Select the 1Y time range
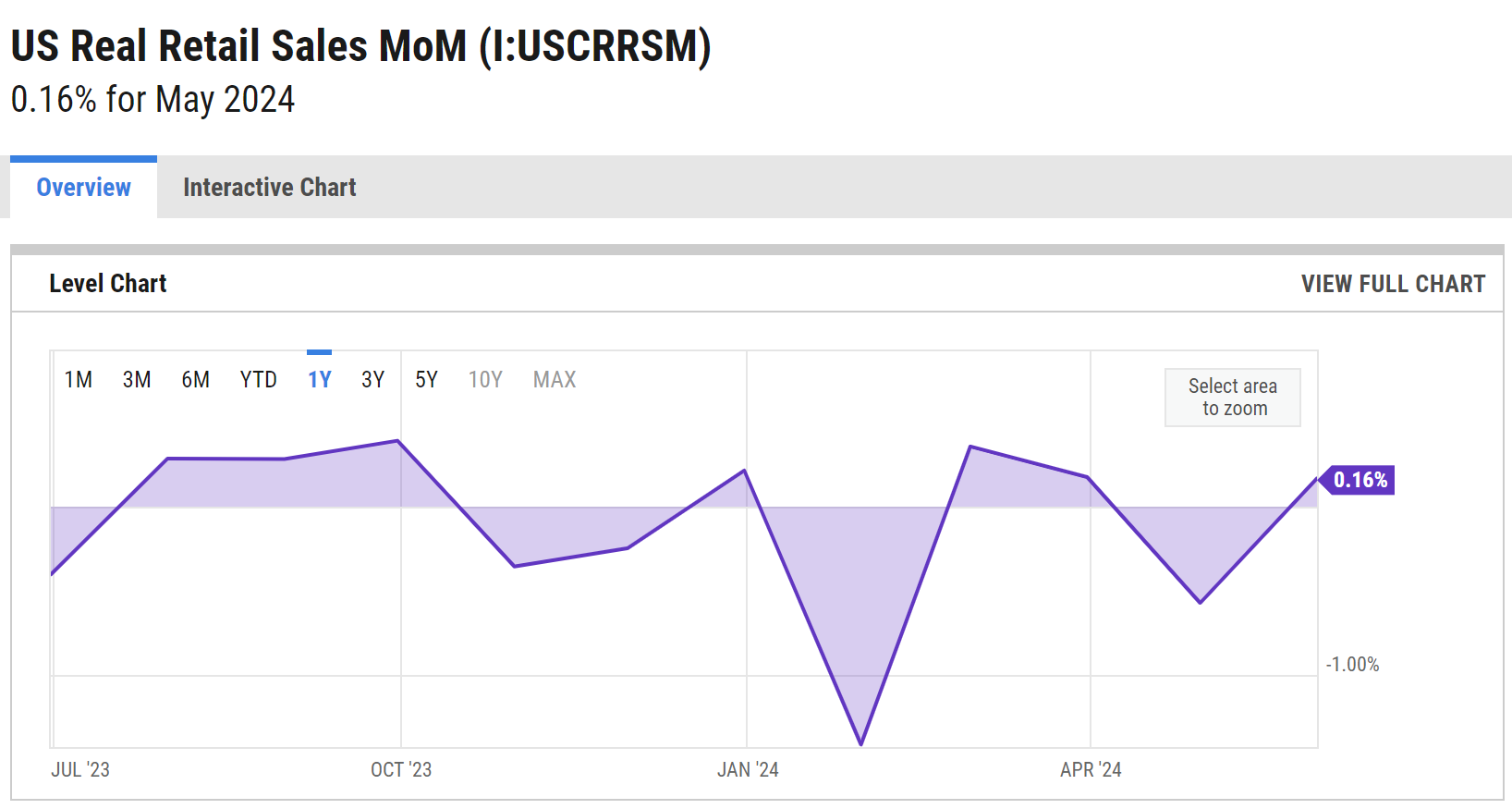 [320, 380]
